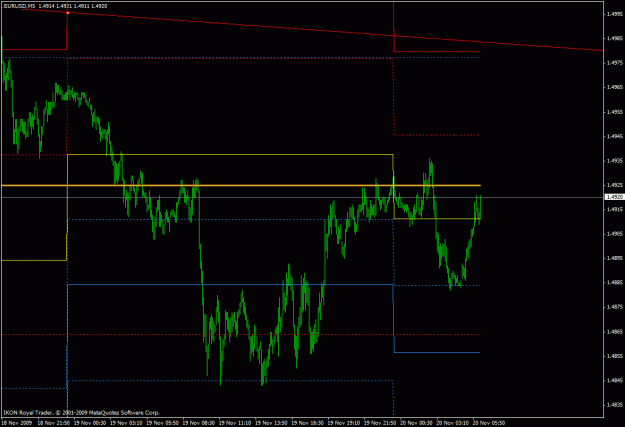Click the 1.4885 price axis label
This screenshot has width=625, height=427.
tap(614, 282)
